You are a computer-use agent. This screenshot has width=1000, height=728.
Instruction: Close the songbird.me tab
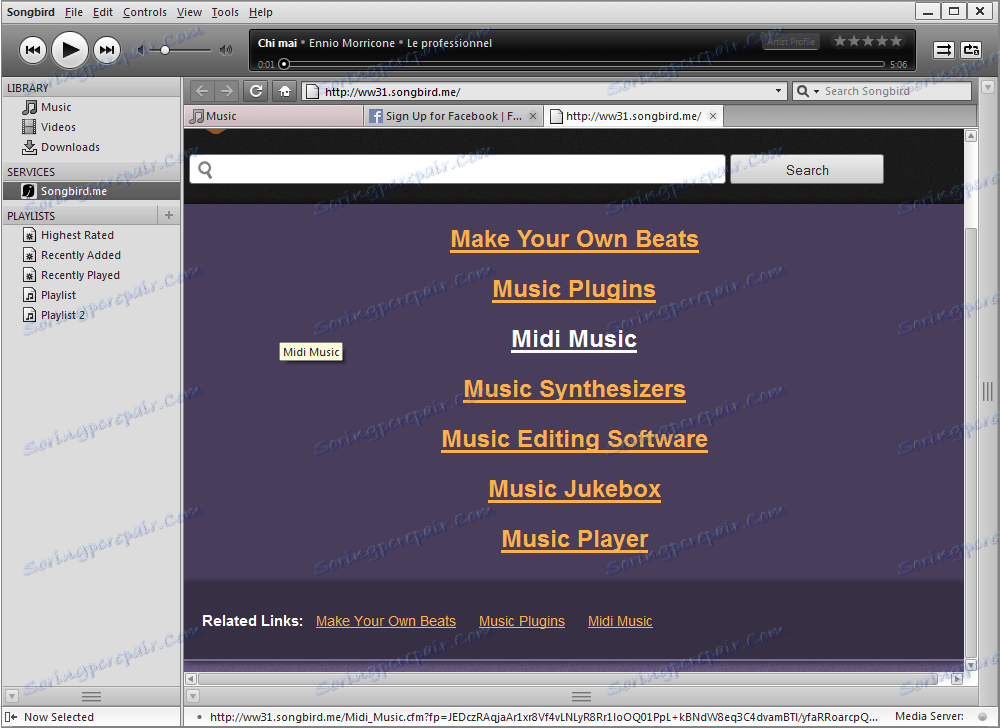tap(713, 116)
